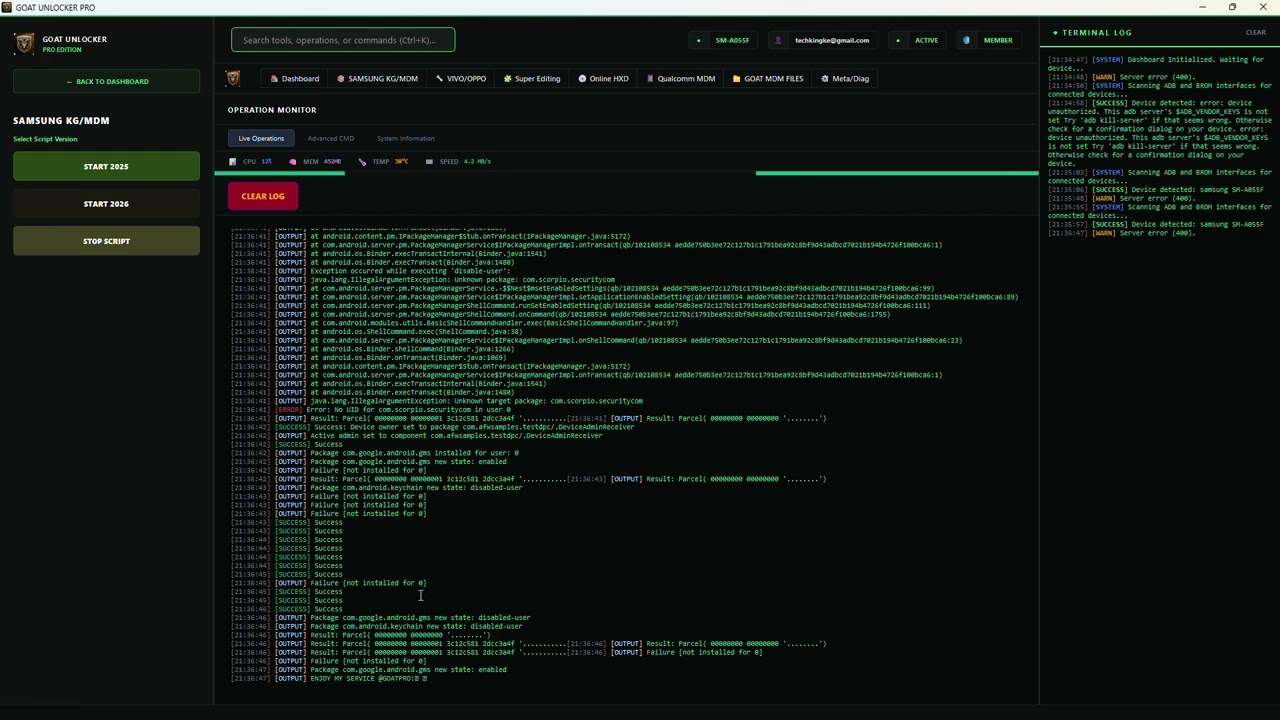Open the VIVO/OPPO tab
The width and height of the screenshot is (1280, 720).
click(461, 79)
